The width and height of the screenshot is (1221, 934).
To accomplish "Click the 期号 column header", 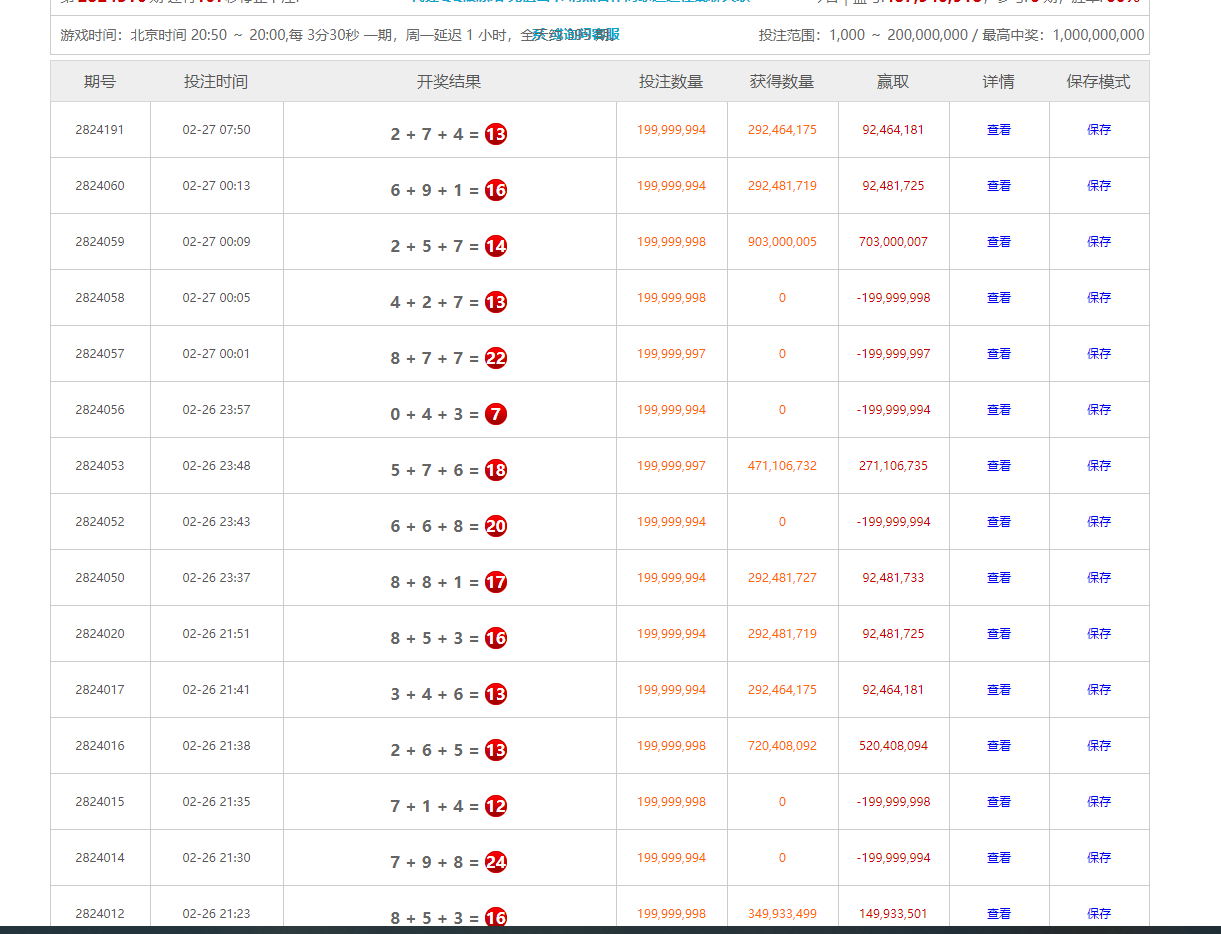I will click(100, 82).
